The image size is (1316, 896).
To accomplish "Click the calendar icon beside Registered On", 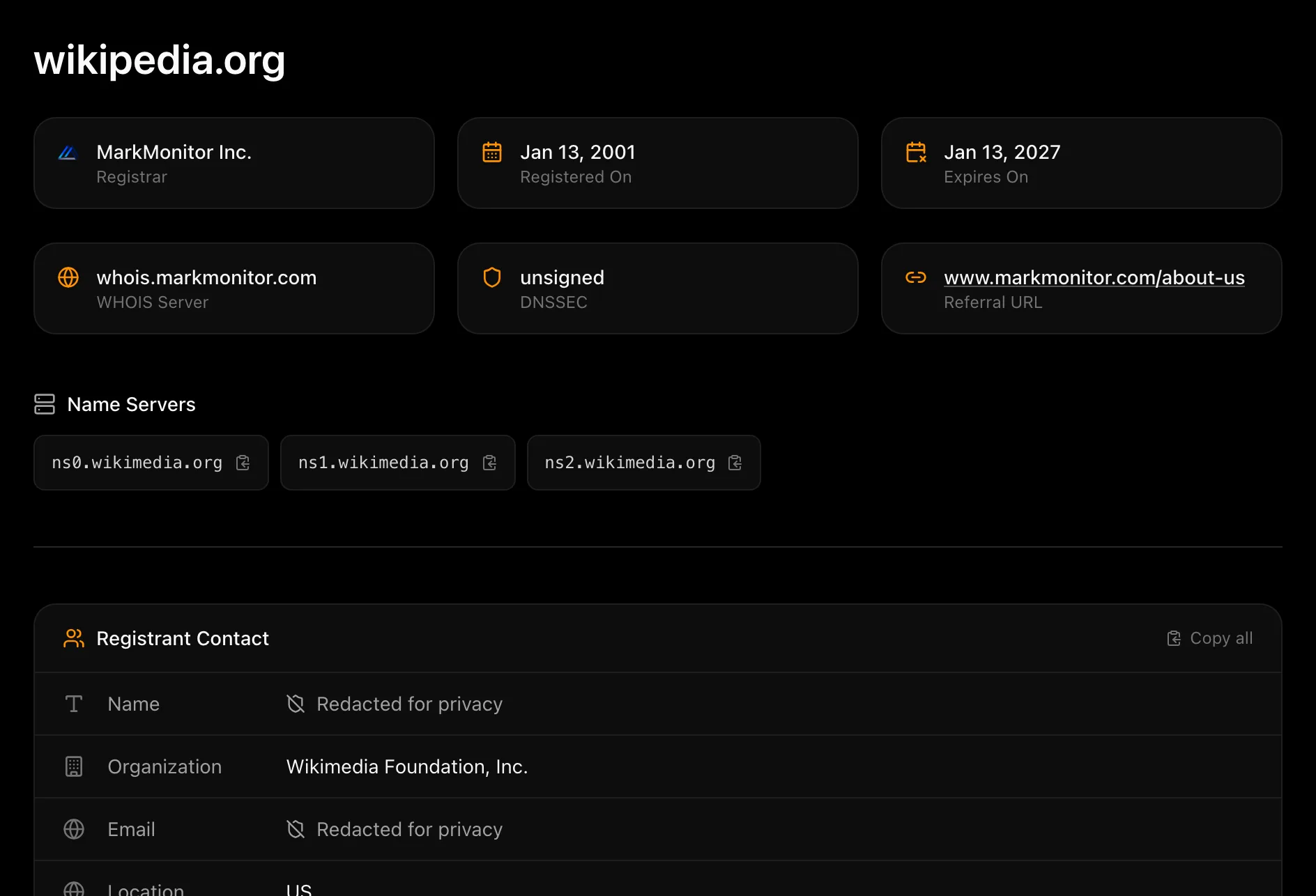I will tap(492, 152).
